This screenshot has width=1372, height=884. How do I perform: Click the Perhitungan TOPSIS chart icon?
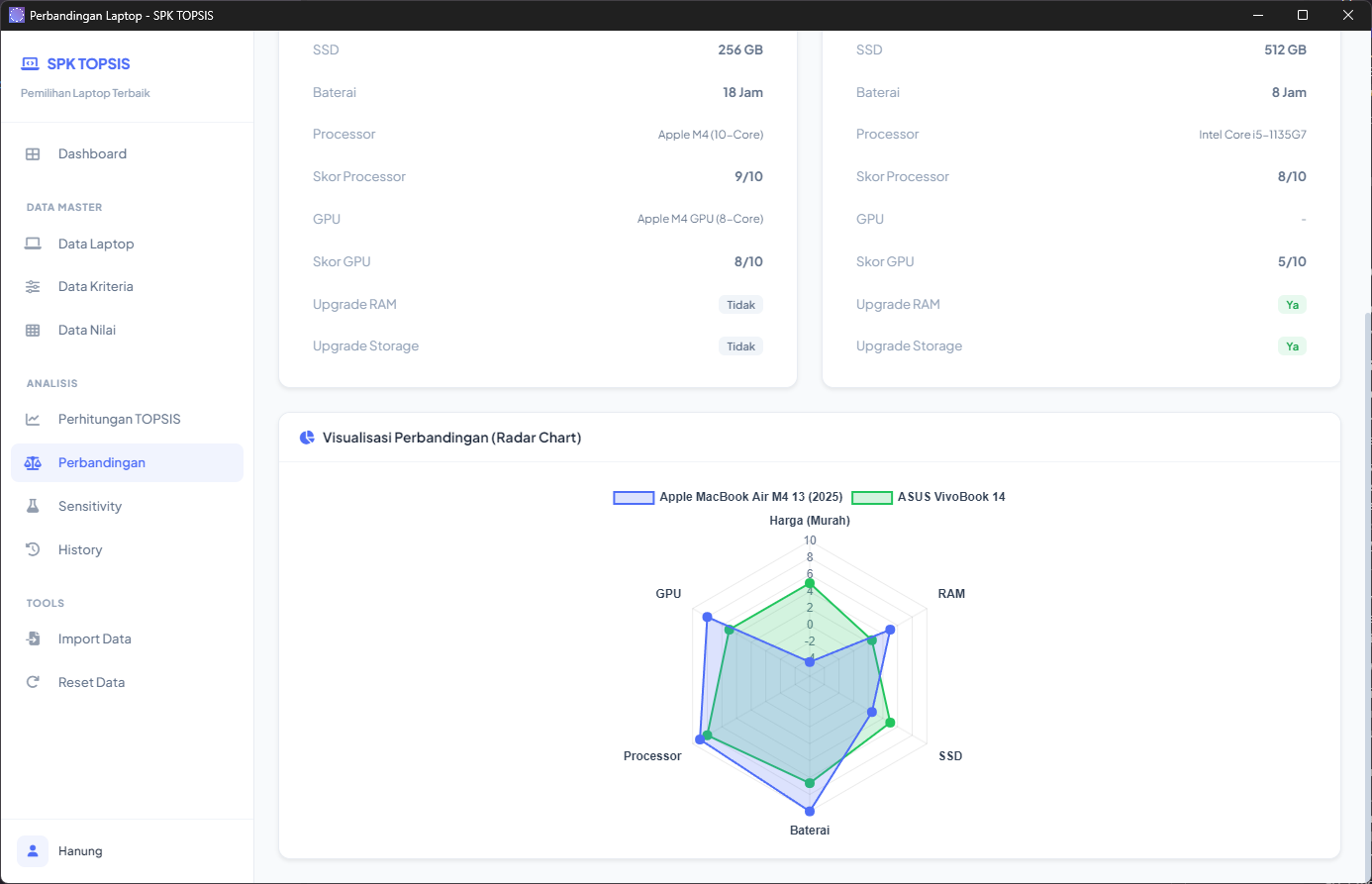33,420
